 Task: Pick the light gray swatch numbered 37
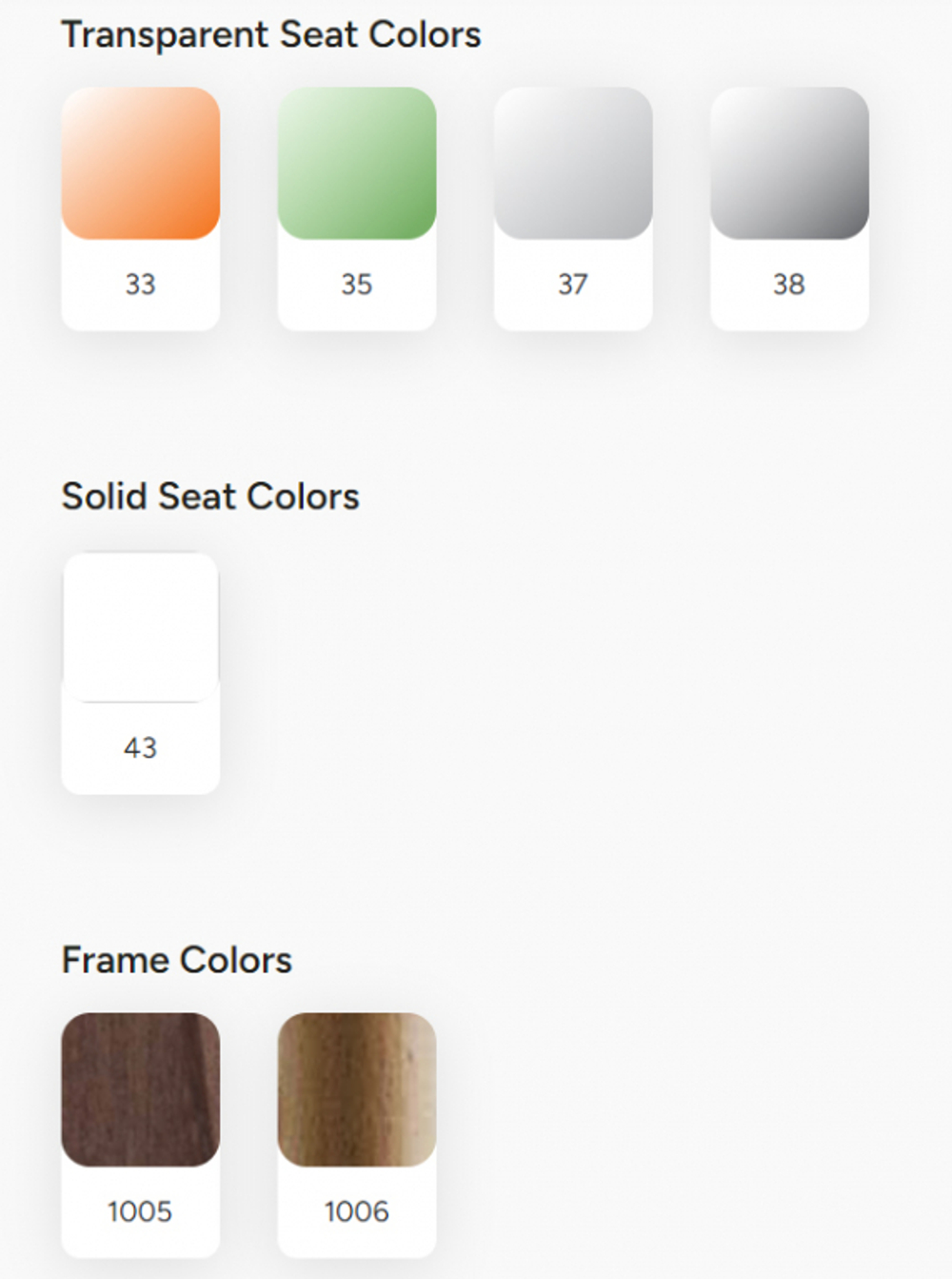tap(573, 163)
